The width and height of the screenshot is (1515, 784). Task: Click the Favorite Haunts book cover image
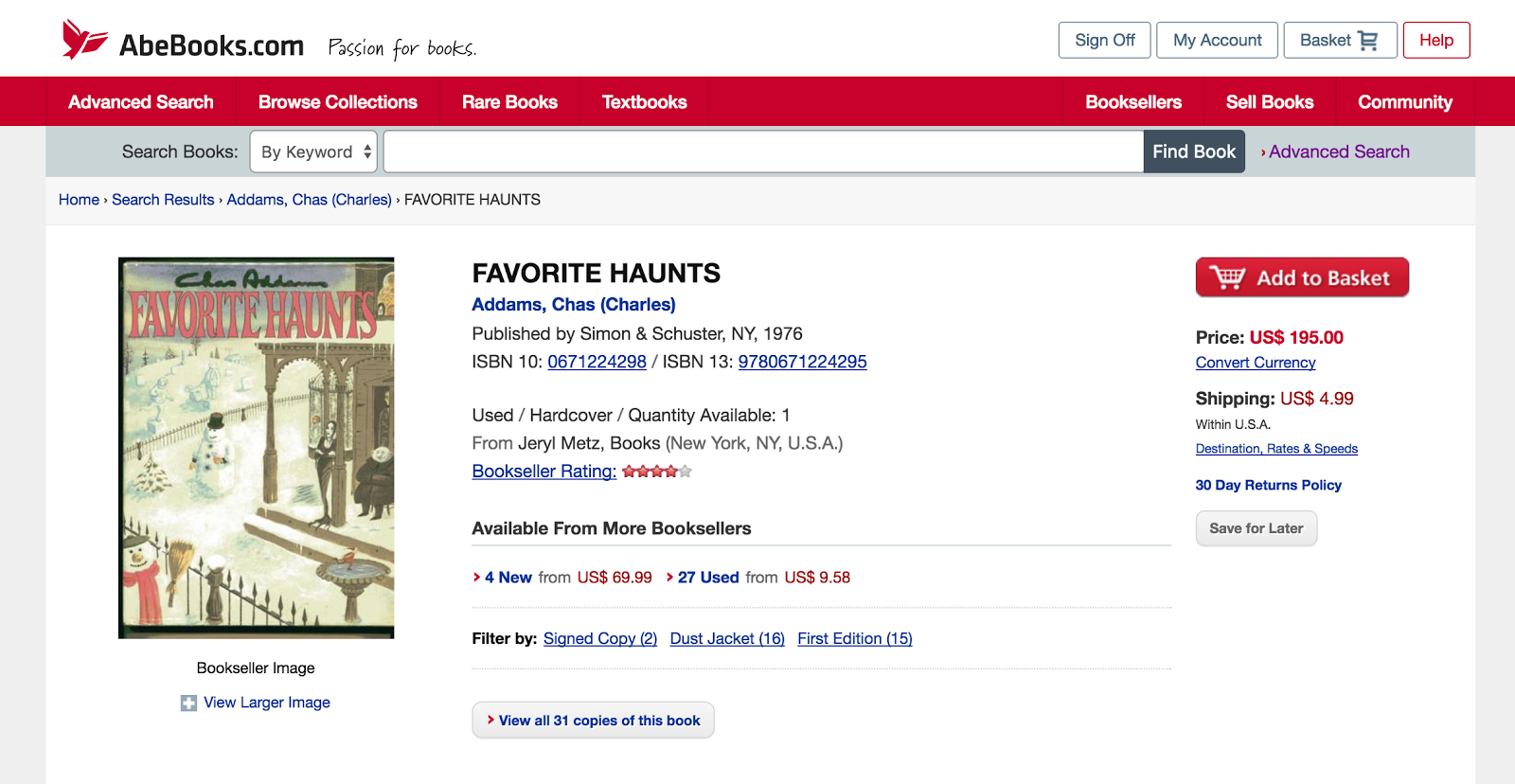(x=256, y=448)
